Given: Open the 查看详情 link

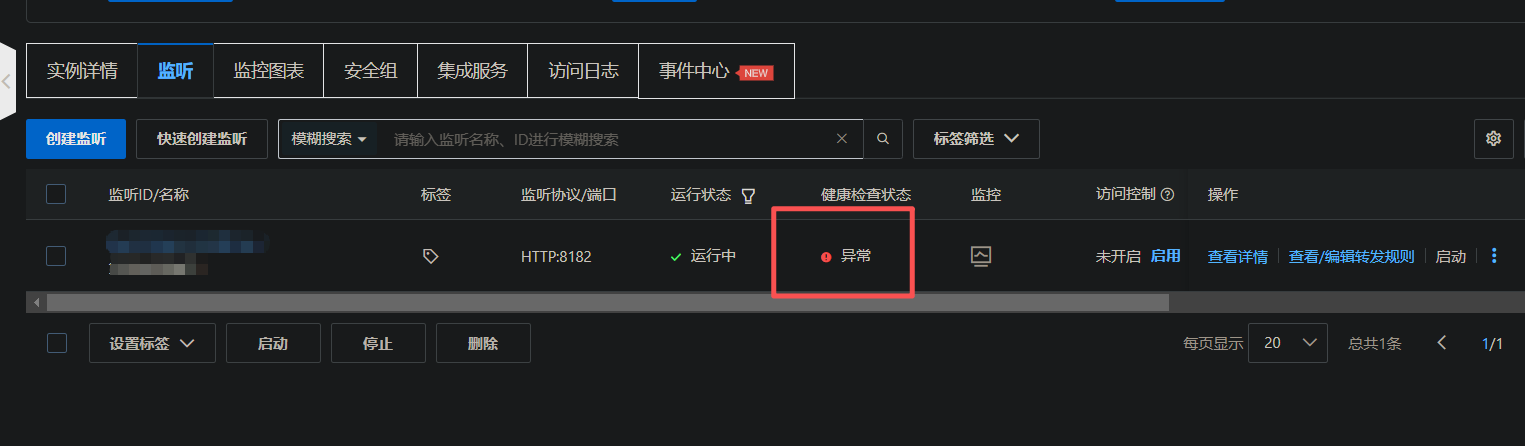Looking at the screenshot, I should tap(1238, 256).
